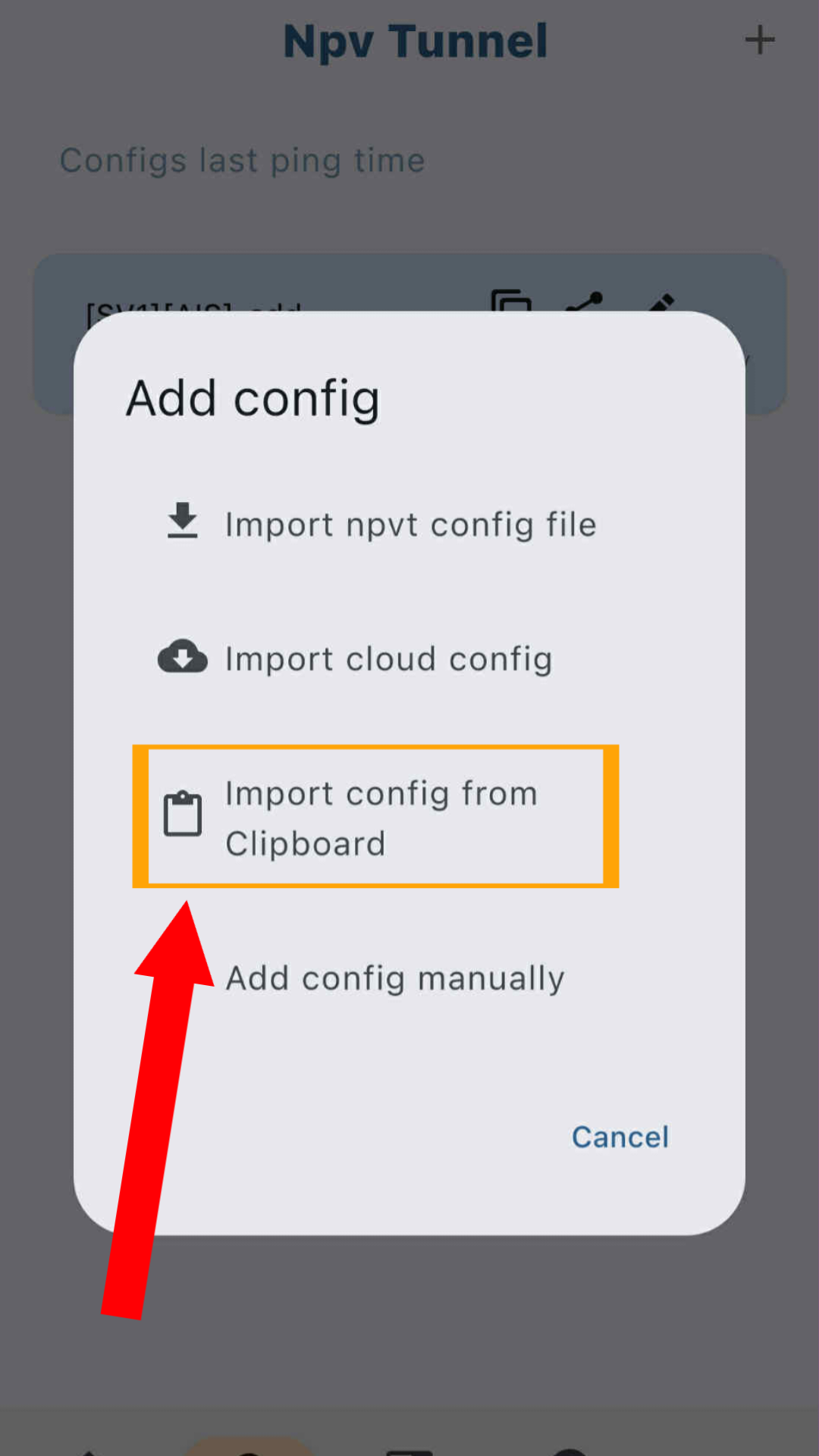Tap the plus icon beside Npv Tunnel
Screen dimensions: 819x1456
click(x=760, y=40)
